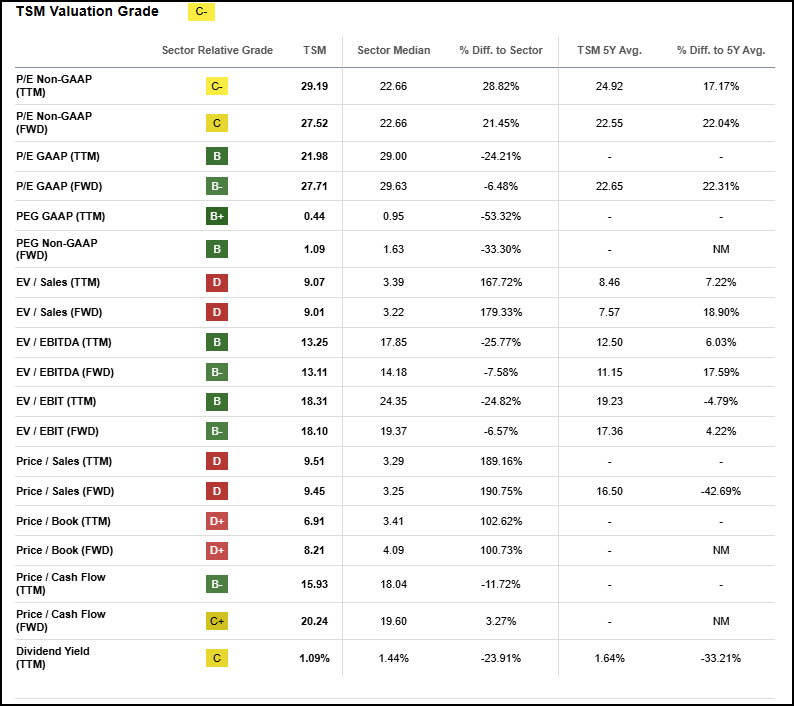Click the TSM 5Y Avg. column header

(x=609, y=50)
